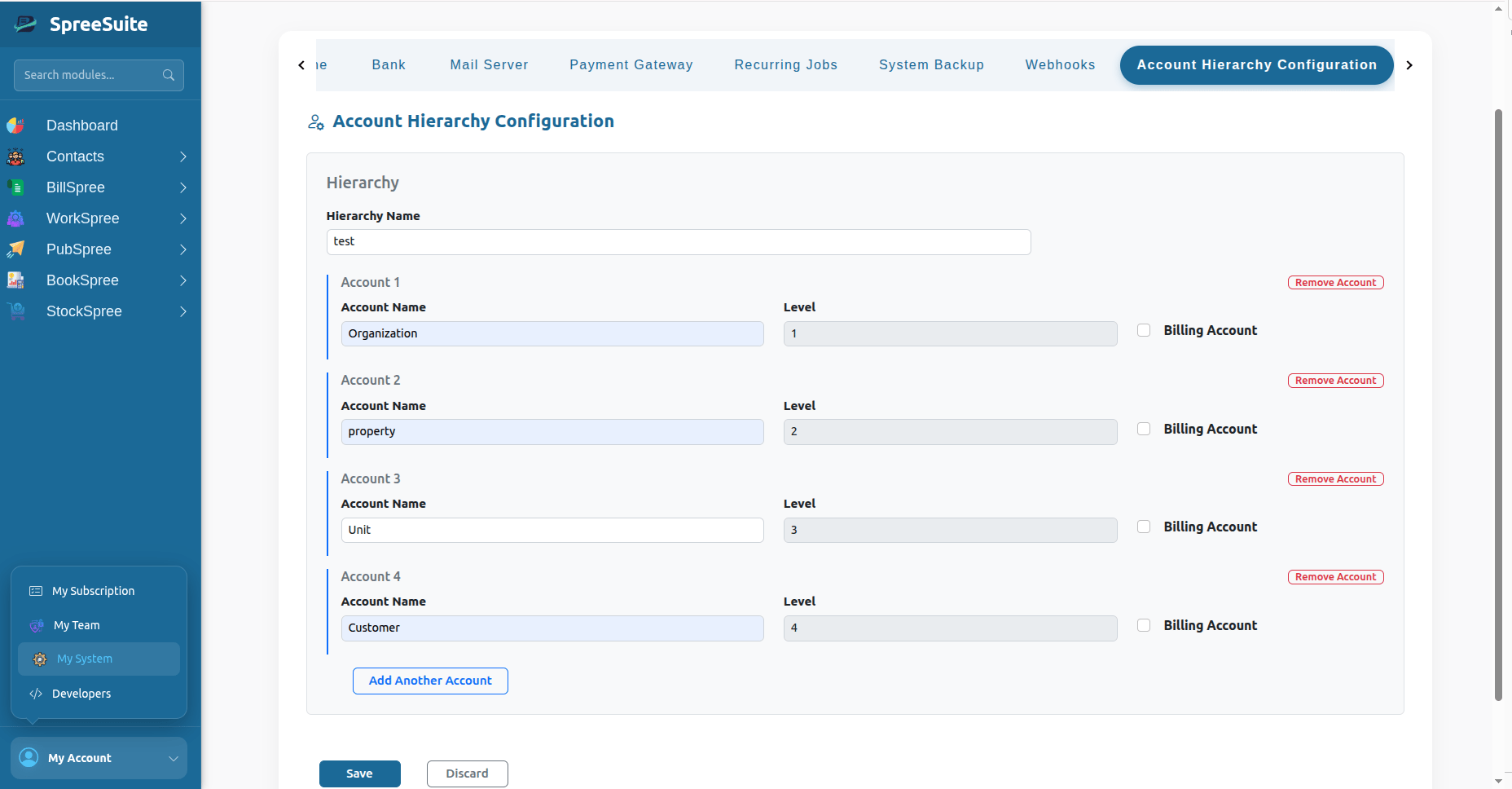
Task: Click the Contacts people icon
Action: [15, 156]
